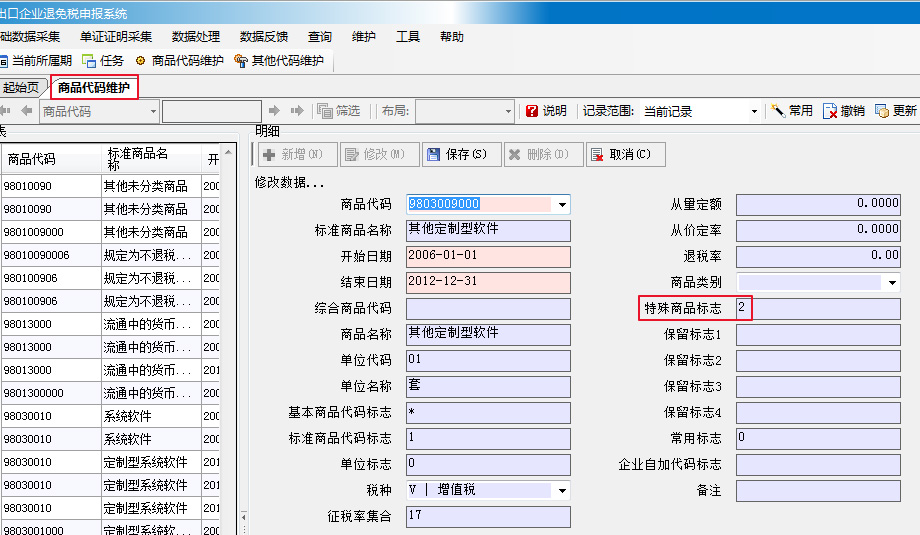Open 其他代码维护 from the toolbar
This screenshot has width=920, height=535.
click(x=279, y=60)
